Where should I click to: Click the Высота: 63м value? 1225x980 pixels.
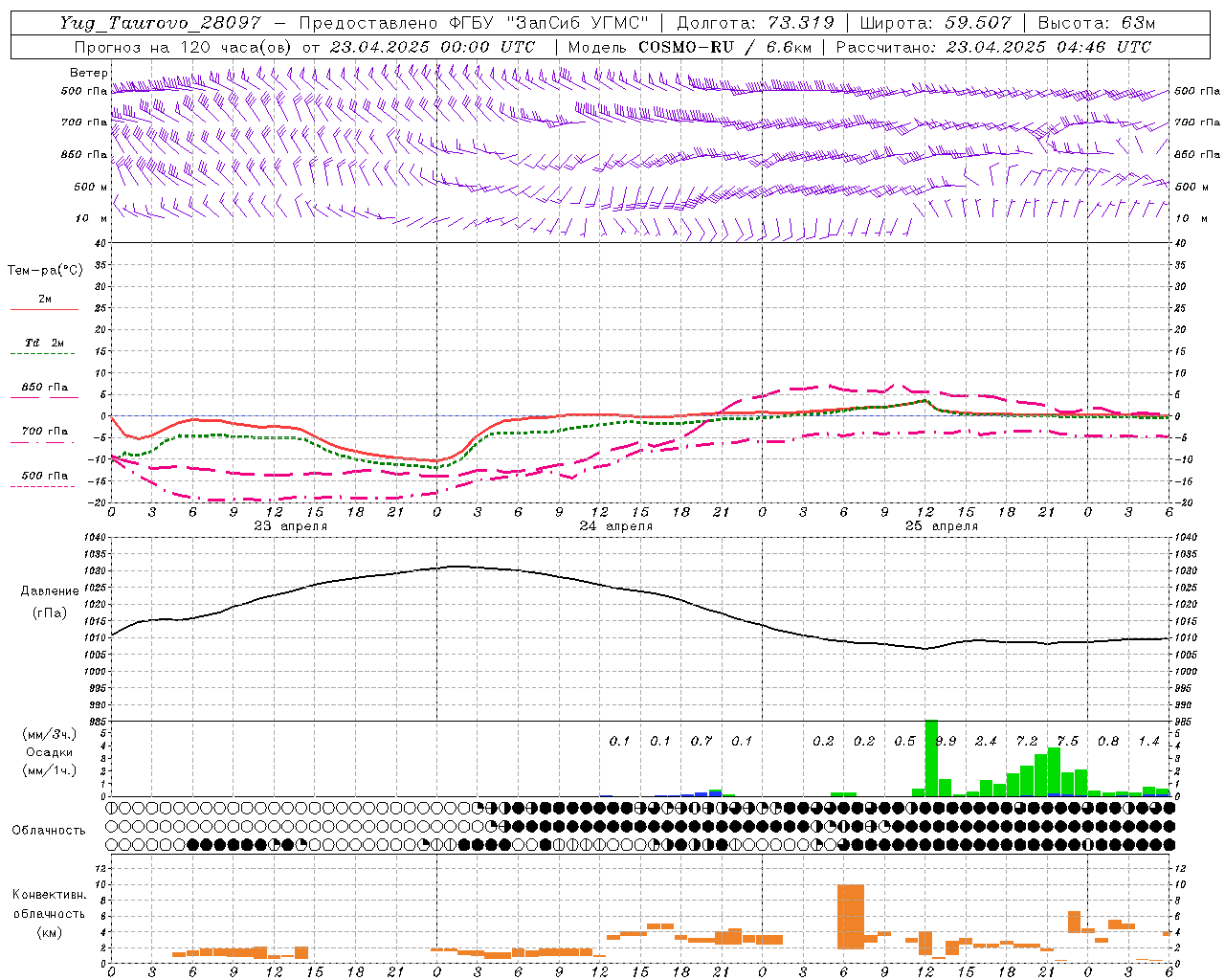tap(1097, 23)
